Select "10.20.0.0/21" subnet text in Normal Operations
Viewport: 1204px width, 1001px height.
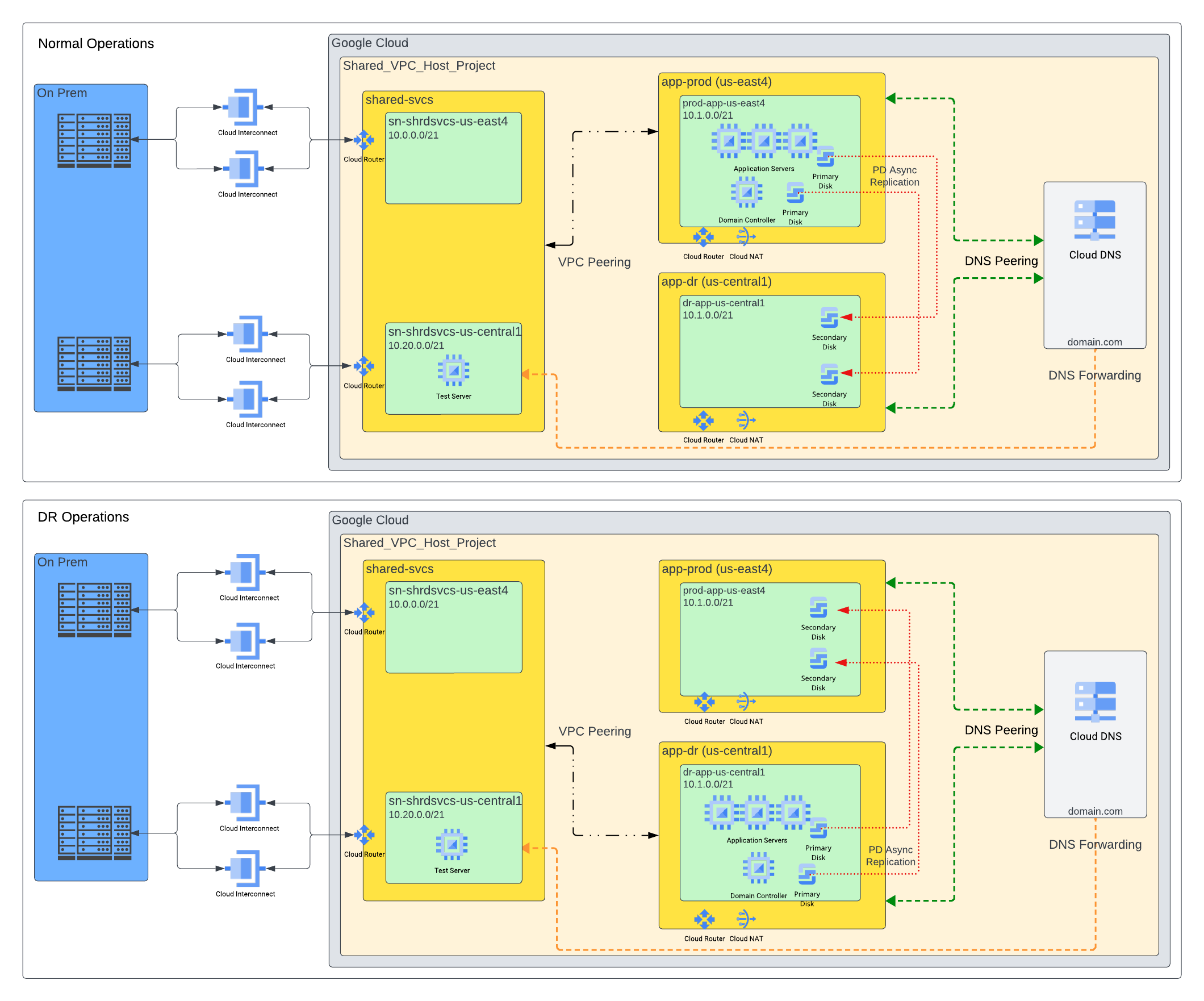tap(416, 345)
